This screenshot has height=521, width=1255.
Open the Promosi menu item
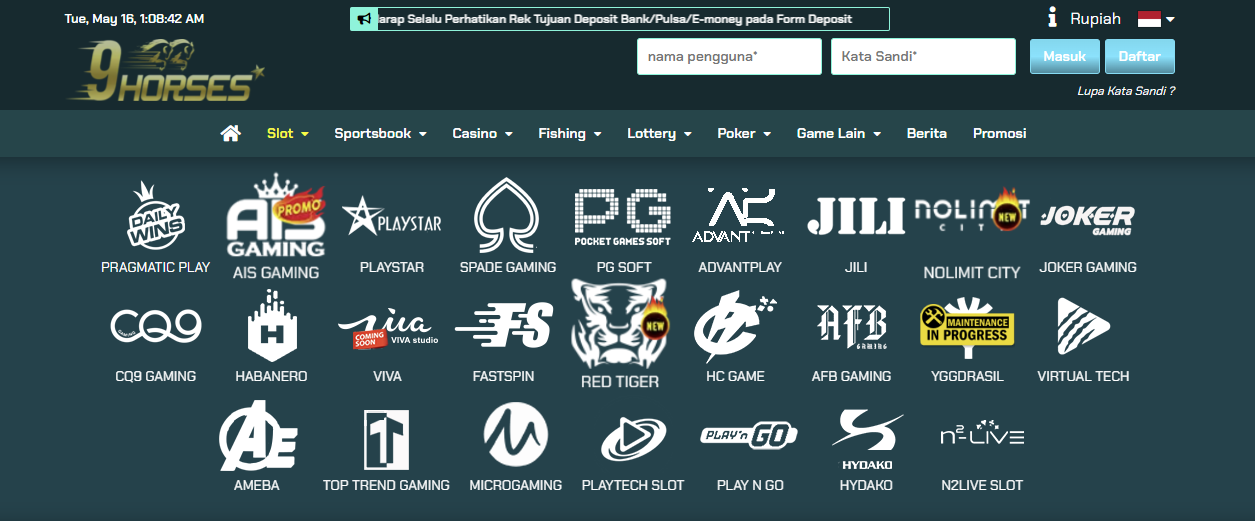(999, 133)
